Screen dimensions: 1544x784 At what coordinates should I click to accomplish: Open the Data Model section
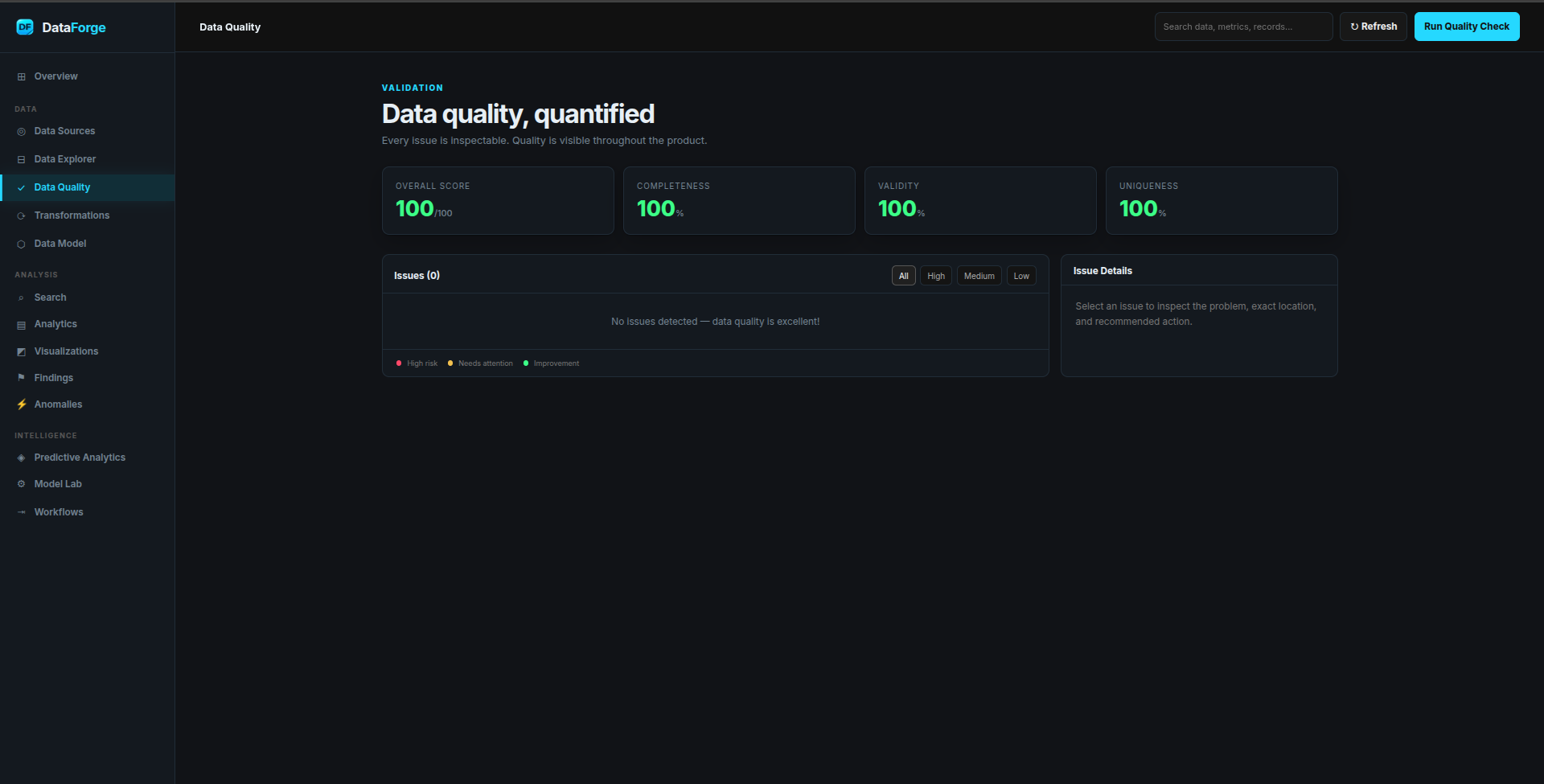pyautogui.click(x=88, y=244)
